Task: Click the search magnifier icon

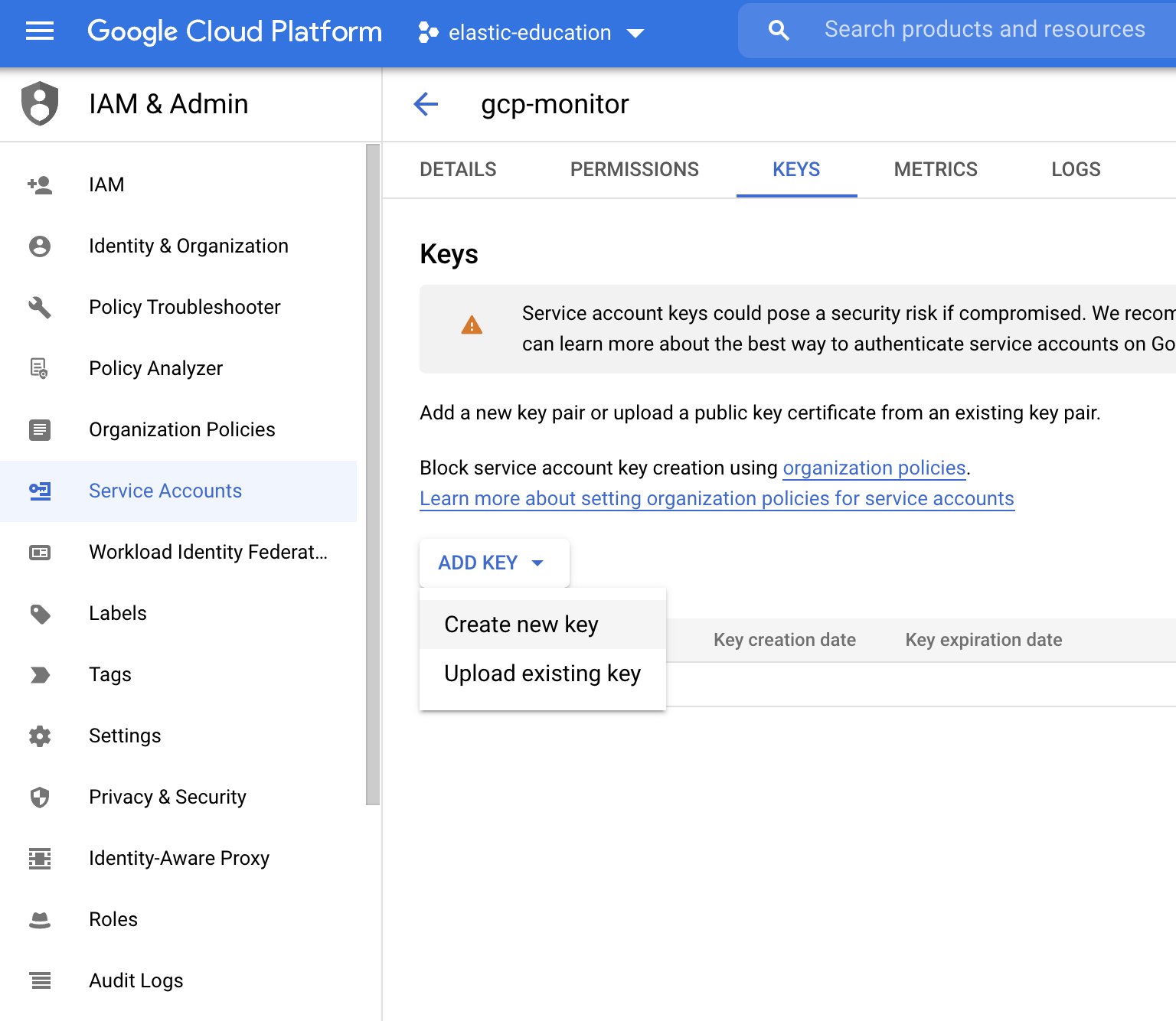Action: 778,30
